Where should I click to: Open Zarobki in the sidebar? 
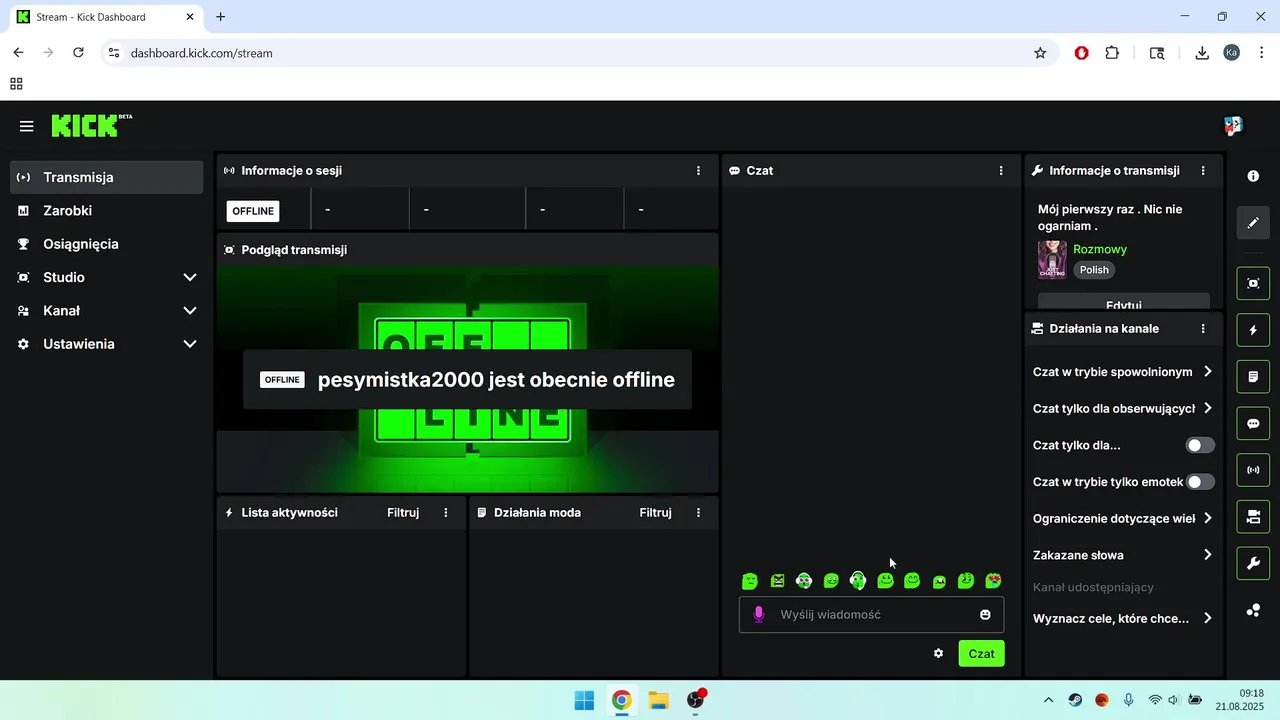(x=107, y=211)
